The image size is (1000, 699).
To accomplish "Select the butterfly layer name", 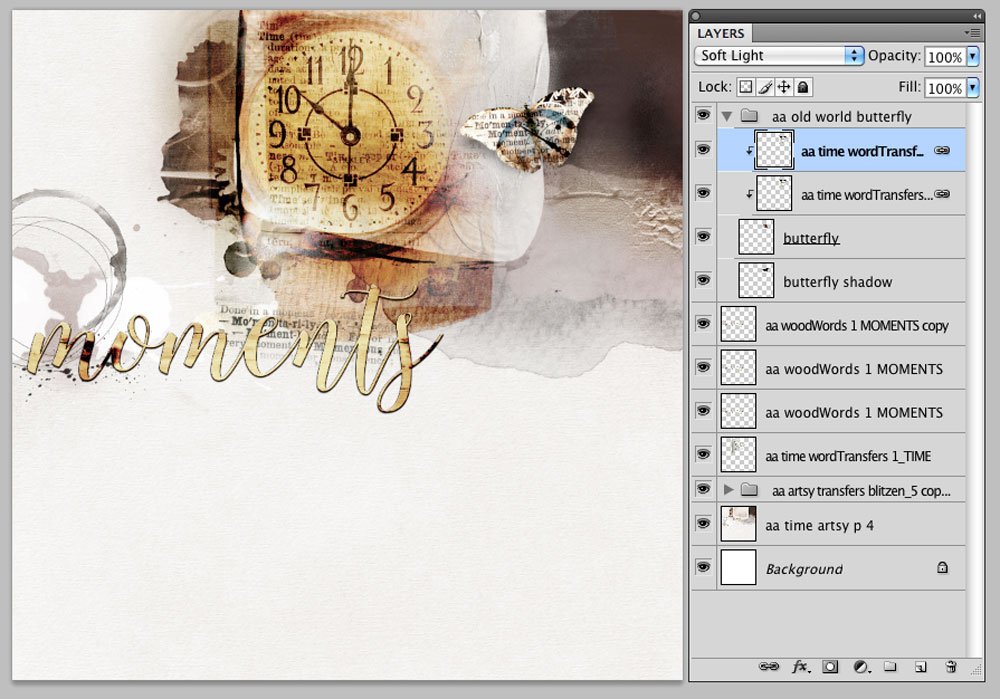I will click(x=811, y=238).
